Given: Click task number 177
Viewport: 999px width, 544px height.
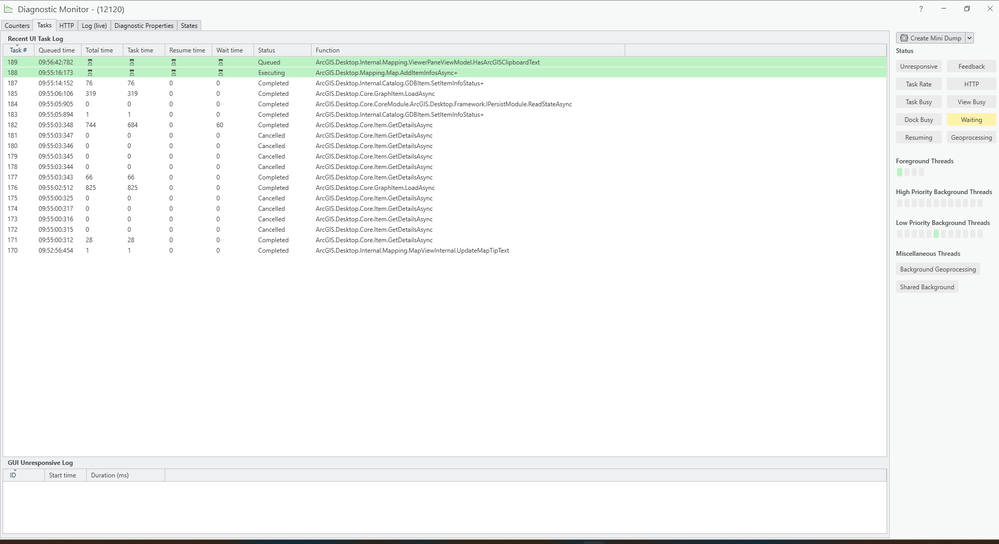Looking at the screenshot, I should tap(13, 177).
